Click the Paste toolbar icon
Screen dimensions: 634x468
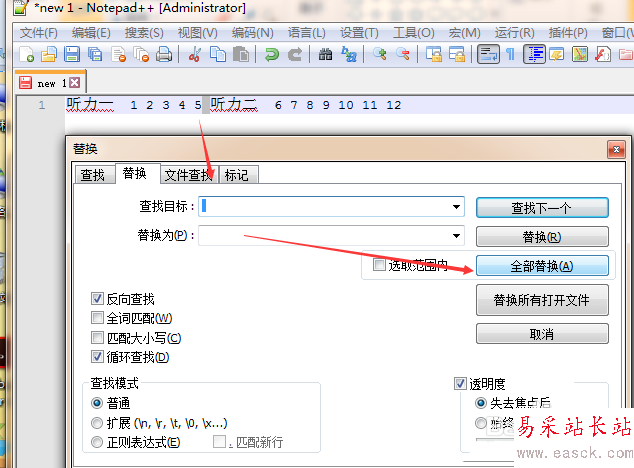[241, 54]
